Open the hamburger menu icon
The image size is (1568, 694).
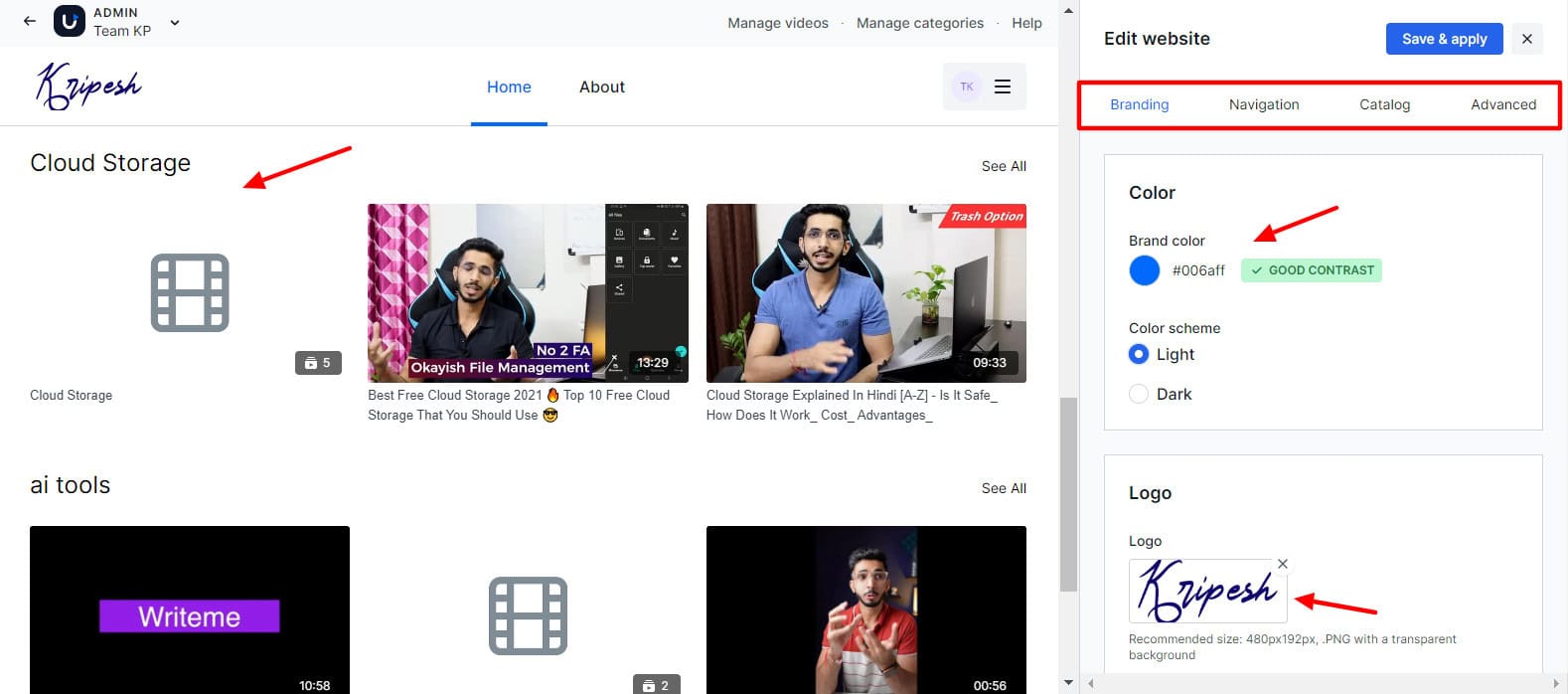(1003, 87)
